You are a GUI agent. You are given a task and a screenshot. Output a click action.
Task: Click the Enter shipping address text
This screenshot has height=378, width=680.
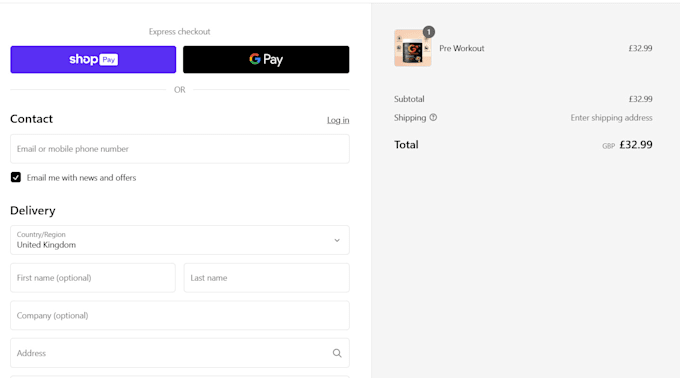611,117
